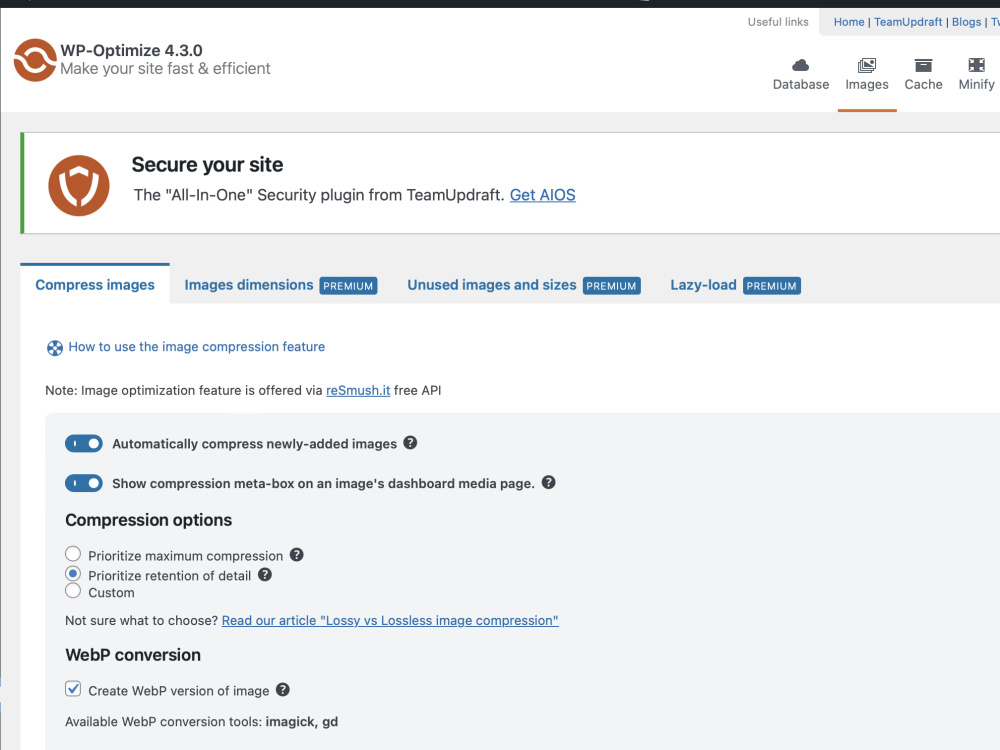The height and width of the screenshot is (750, 1000).
Task: Click the 'Compression options' heading
Action: coord(149,520)
